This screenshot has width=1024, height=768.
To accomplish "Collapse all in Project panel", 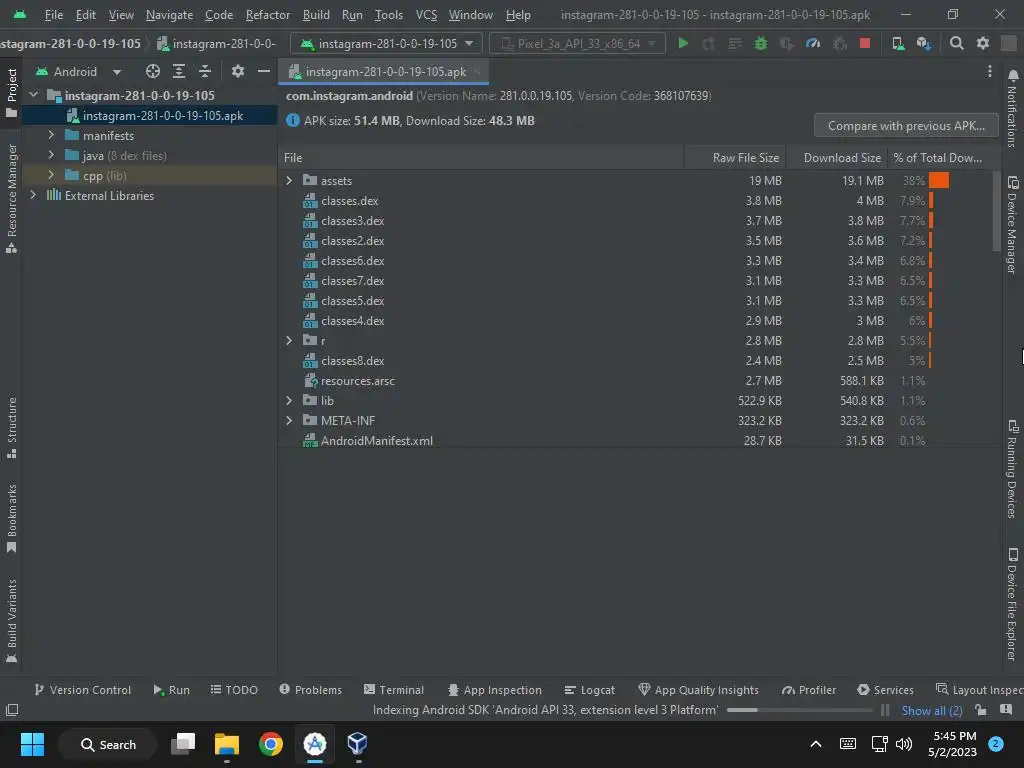I will tap(205, 71).
